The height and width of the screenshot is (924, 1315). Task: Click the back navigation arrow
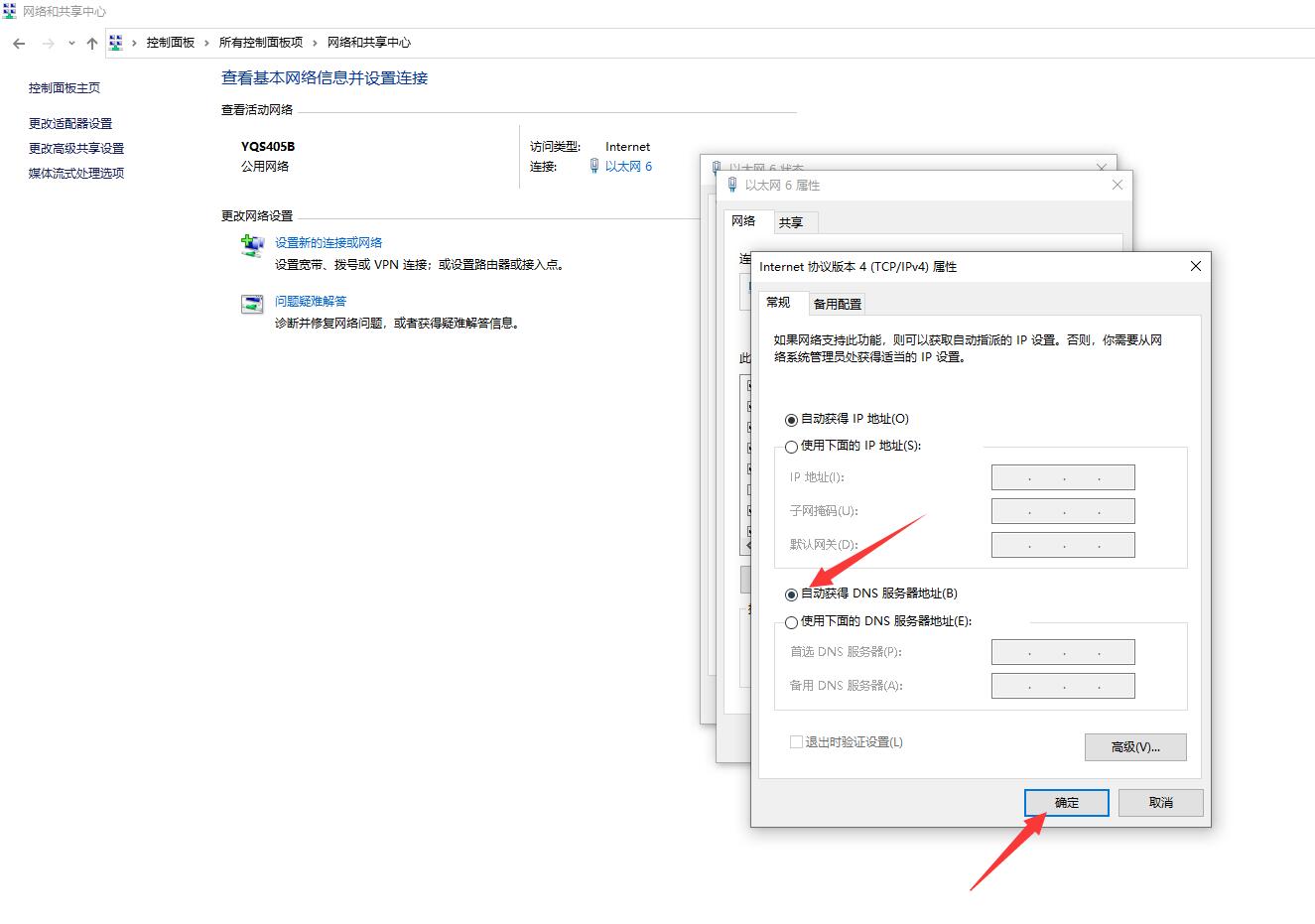pyautogui.click(x=18, y=43)
